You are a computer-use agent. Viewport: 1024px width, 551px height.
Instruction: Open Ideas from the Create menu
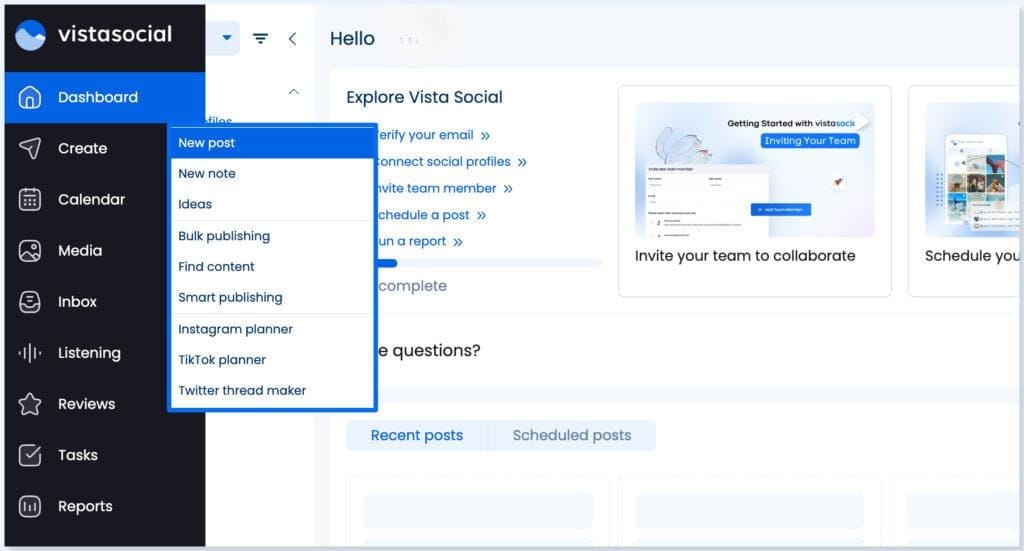pyautogui.click(x=272, y=204)
